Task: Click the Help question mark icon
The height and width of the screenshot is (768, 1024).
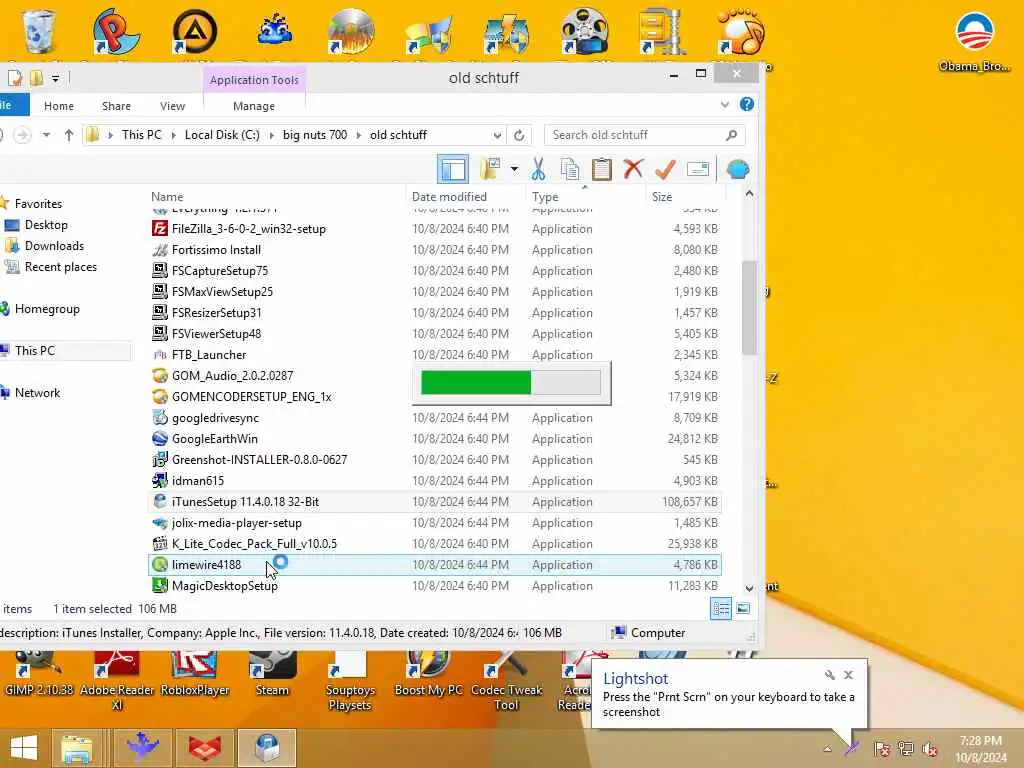Action: click(x=746, y=104)
